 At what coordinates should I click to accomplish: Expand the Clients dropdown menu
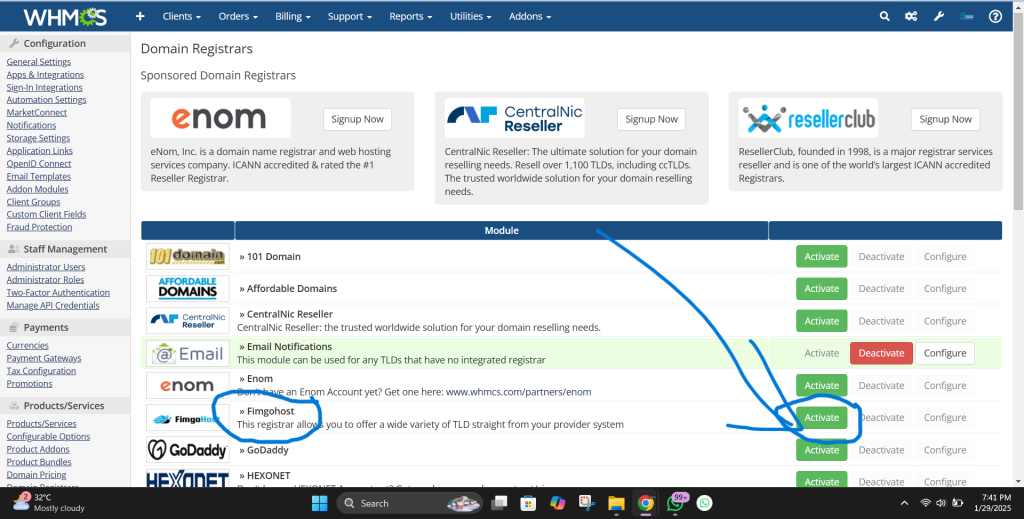click(x=182, y=16)
